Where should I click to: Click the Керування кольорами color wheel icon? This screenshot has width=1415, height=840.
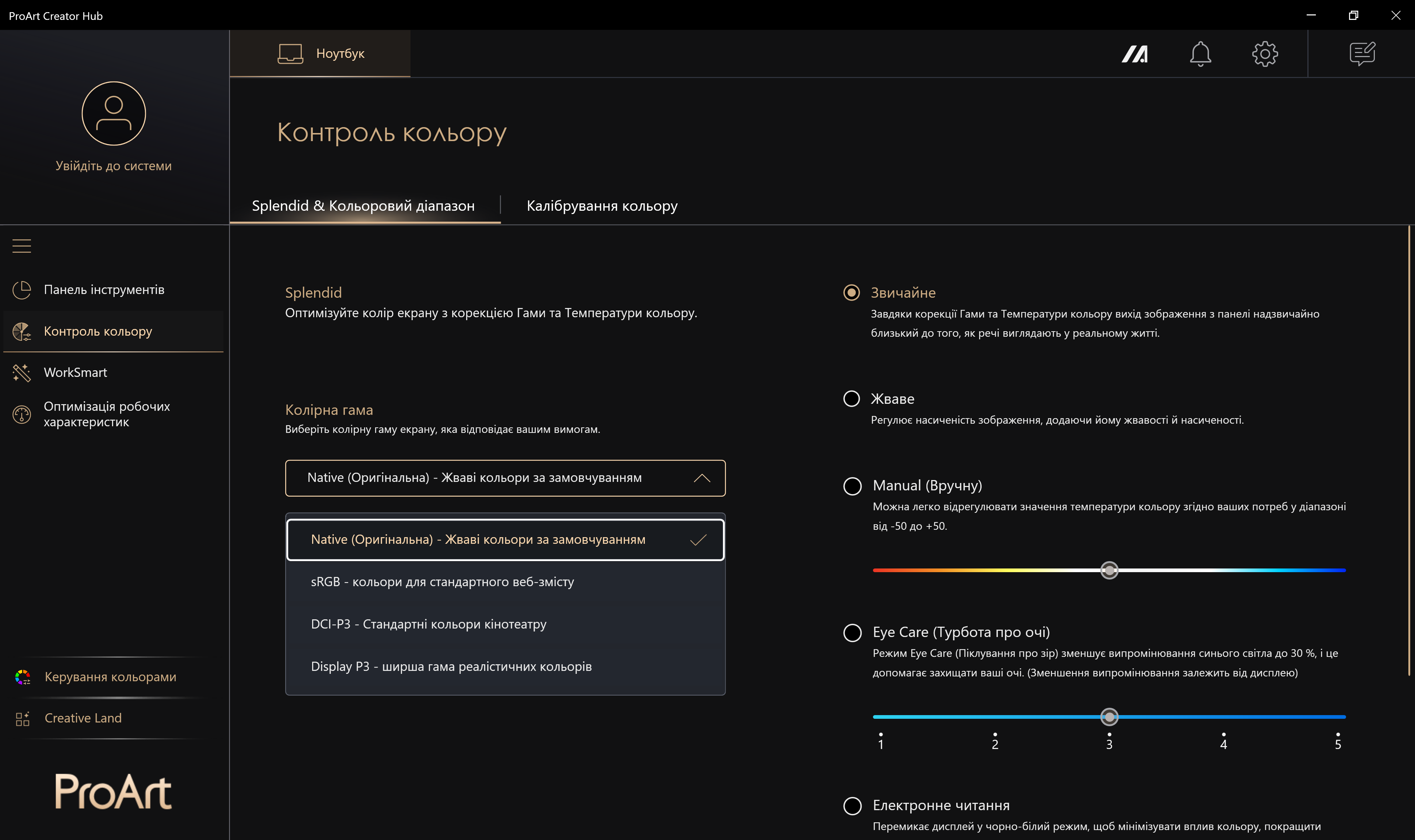pyautogui.click(x=22, y=677)
